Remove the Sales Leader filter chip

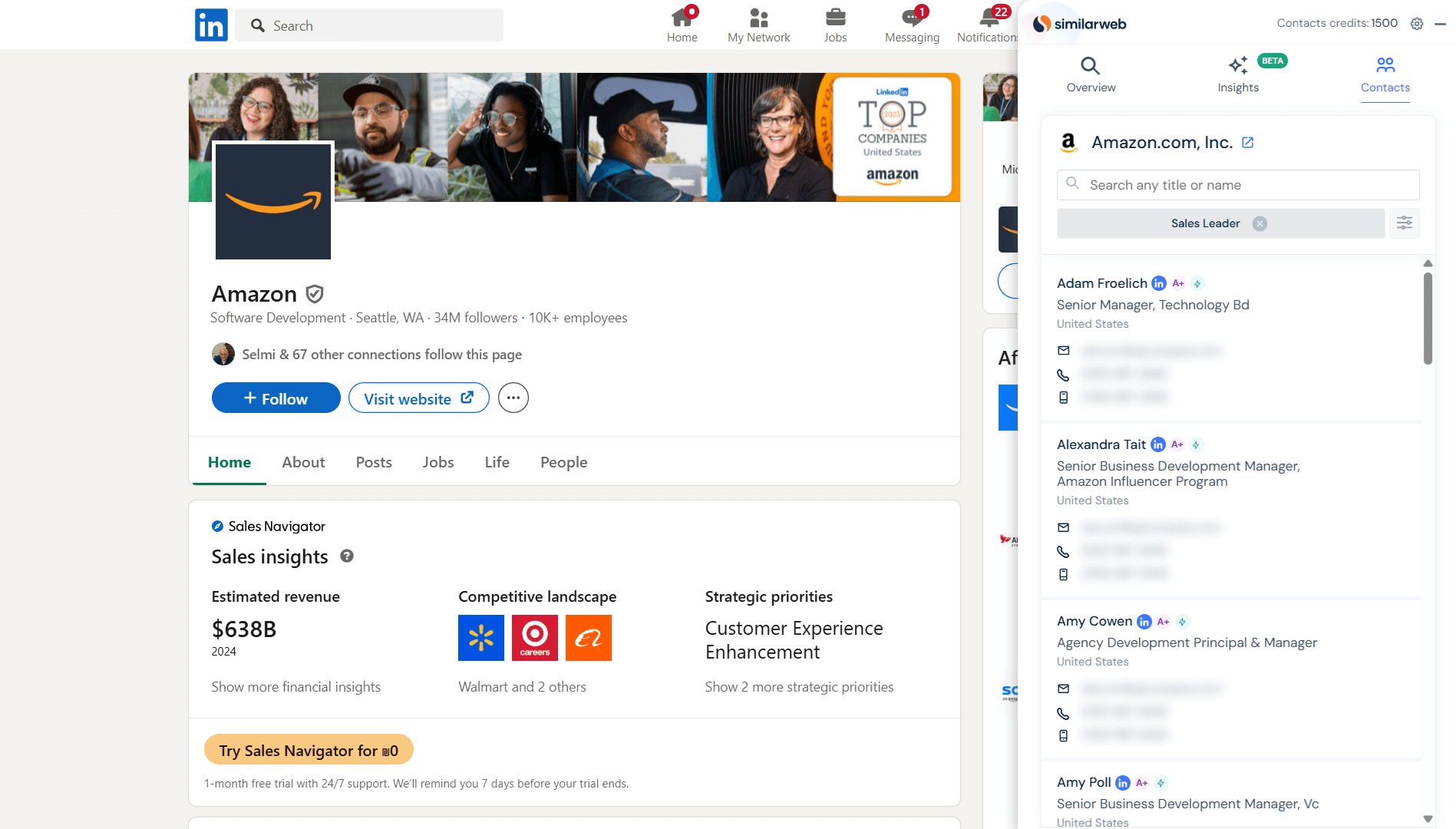pos(1260,223)
